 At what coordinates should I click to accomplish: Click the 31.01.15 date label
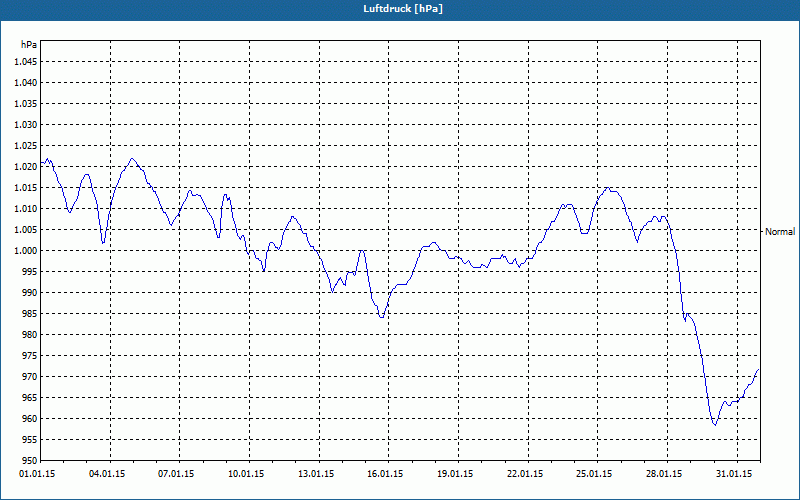coord(734,474)
